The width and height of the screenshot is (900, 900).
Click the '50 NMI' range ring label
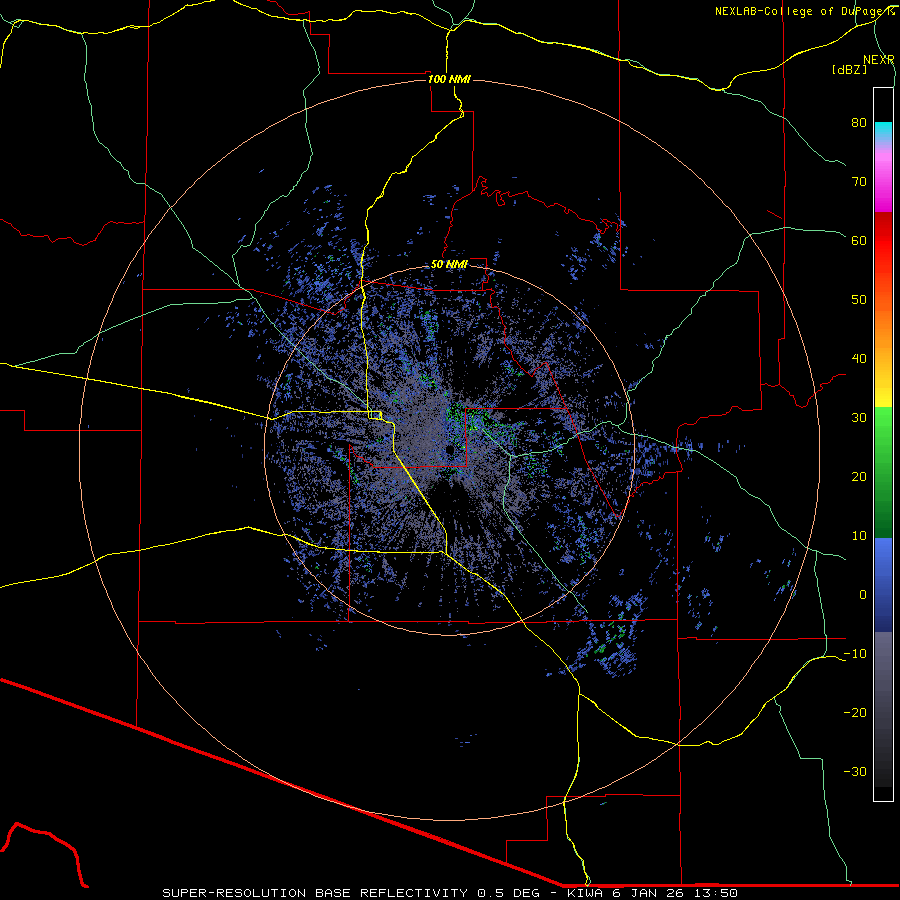tap(449, 265)
